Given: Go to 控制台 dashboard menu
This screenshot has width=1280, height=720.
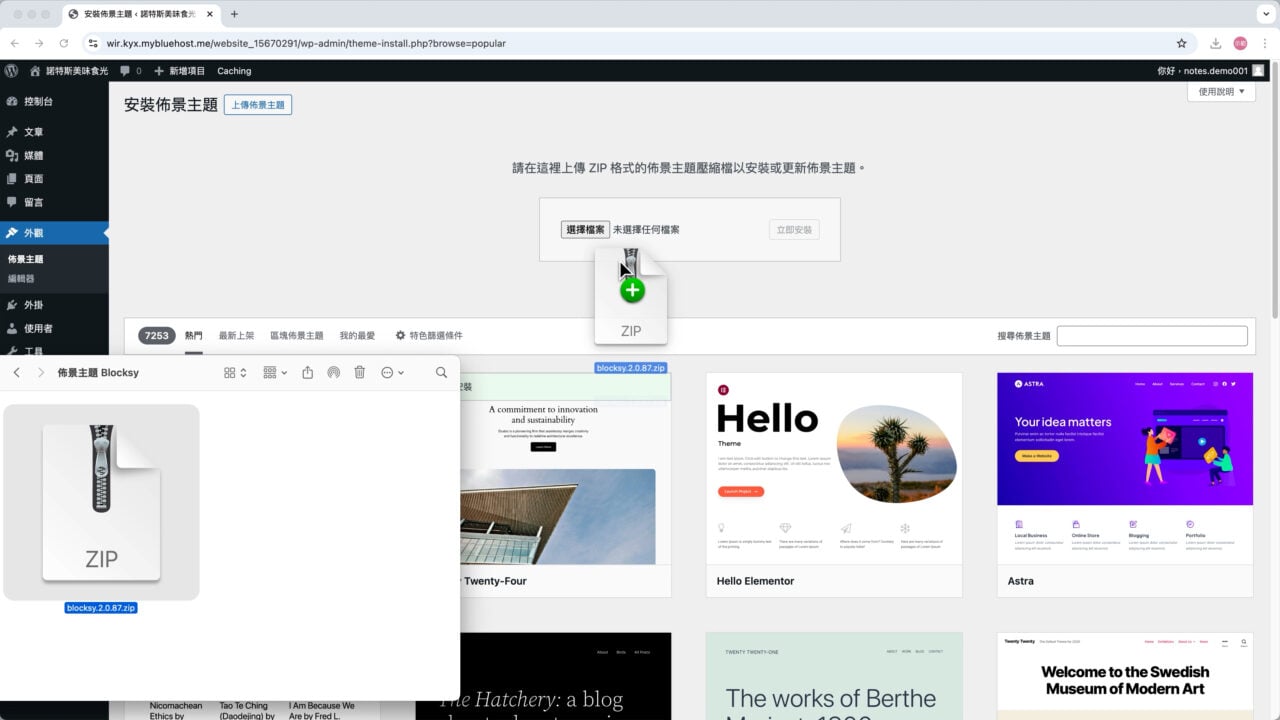Looking at the screenshot, I should point(38,101).
